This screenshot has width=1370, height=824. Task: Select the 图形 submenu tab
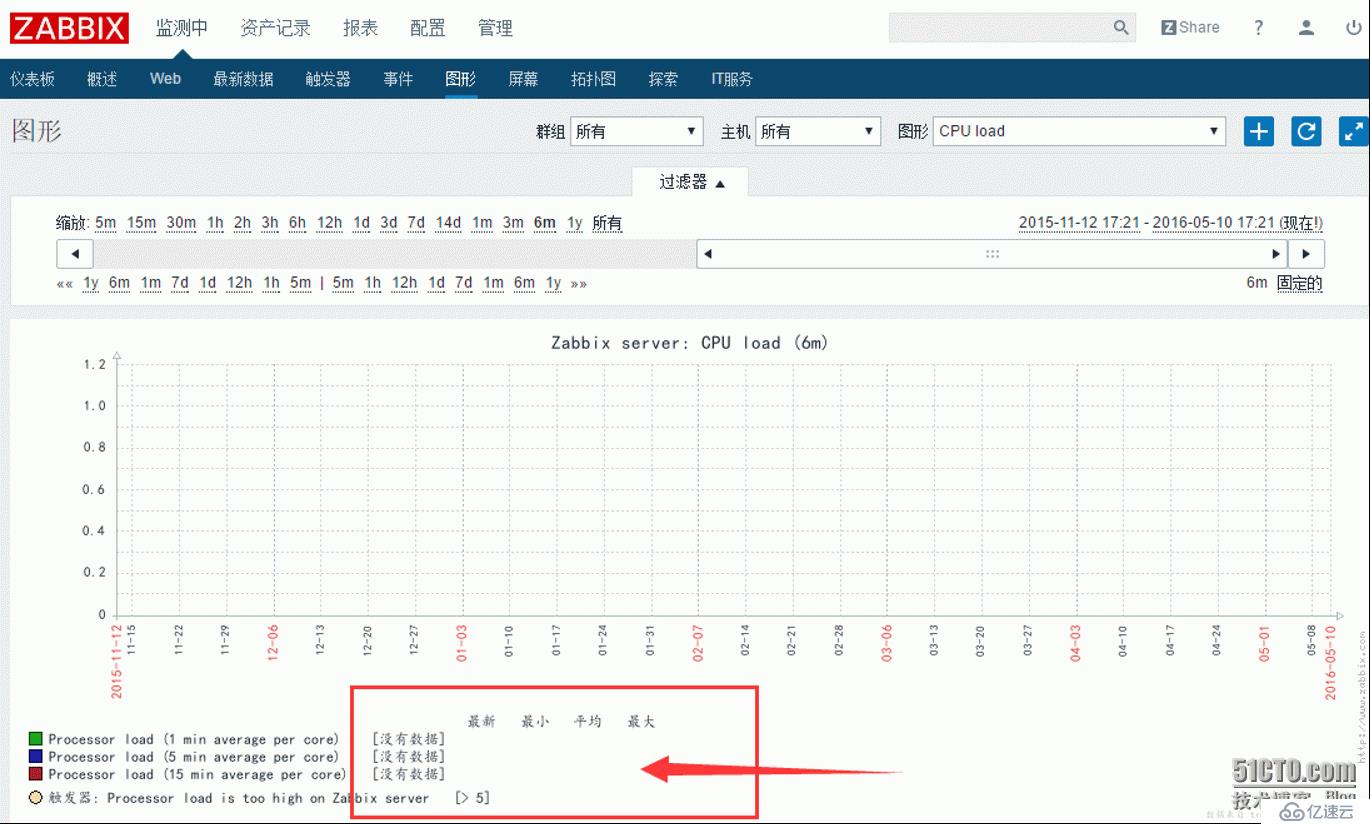click(461, 79)
